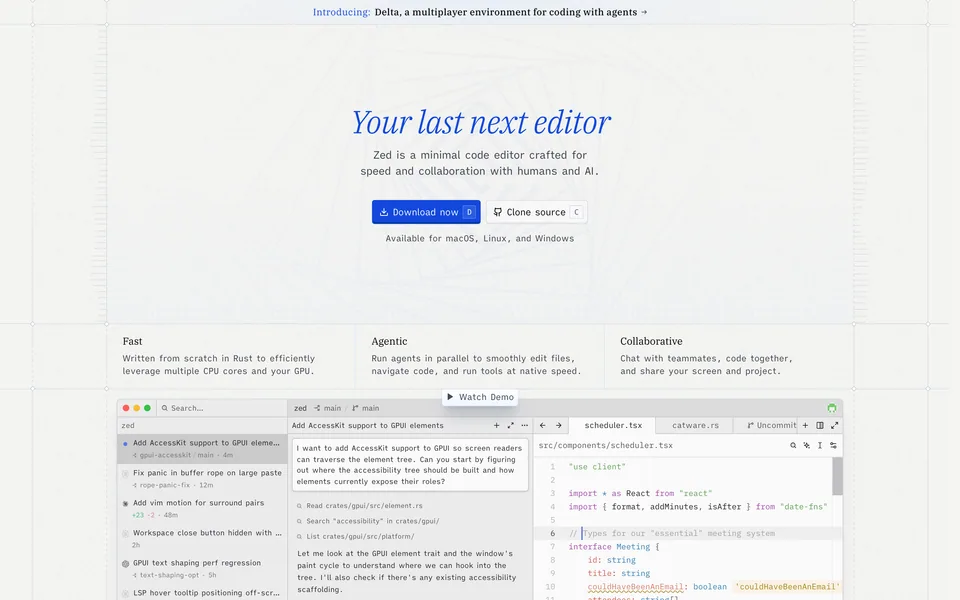Click the +23 -2 diff stats
This screenshot has height=600, width=960.
[143, 515]
